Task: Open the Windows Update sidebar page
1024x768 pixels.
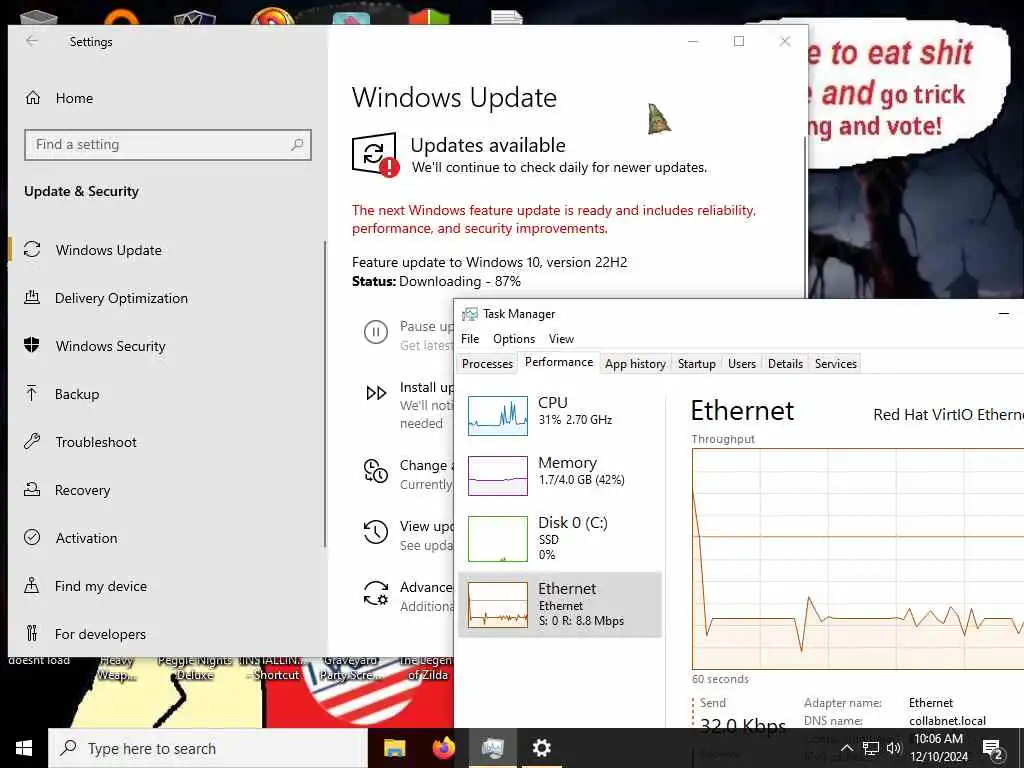Action: click(x=167, y=249)
